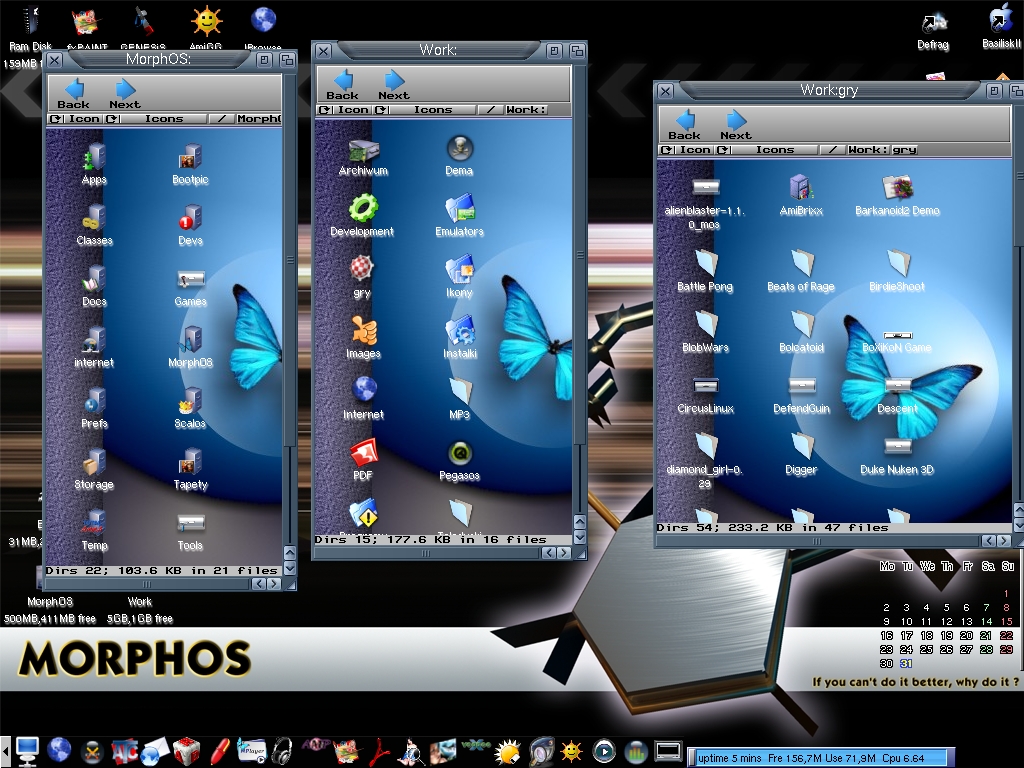
Task: Open the 'Icons' cycle dropdown in Work window
Action: 425,110
